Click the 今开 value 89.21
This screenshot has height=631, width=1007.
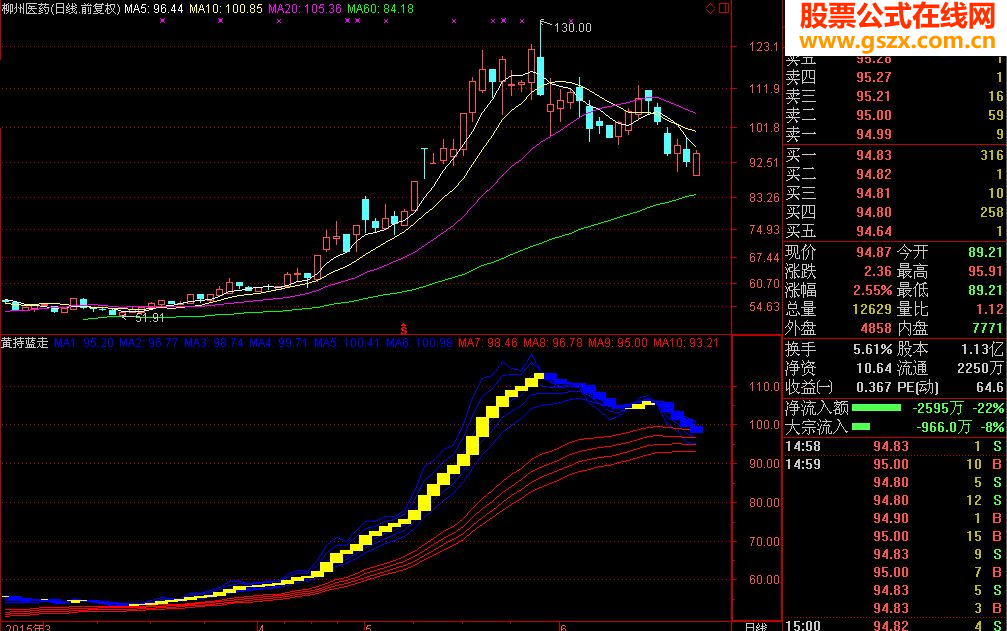click(986, 252)
